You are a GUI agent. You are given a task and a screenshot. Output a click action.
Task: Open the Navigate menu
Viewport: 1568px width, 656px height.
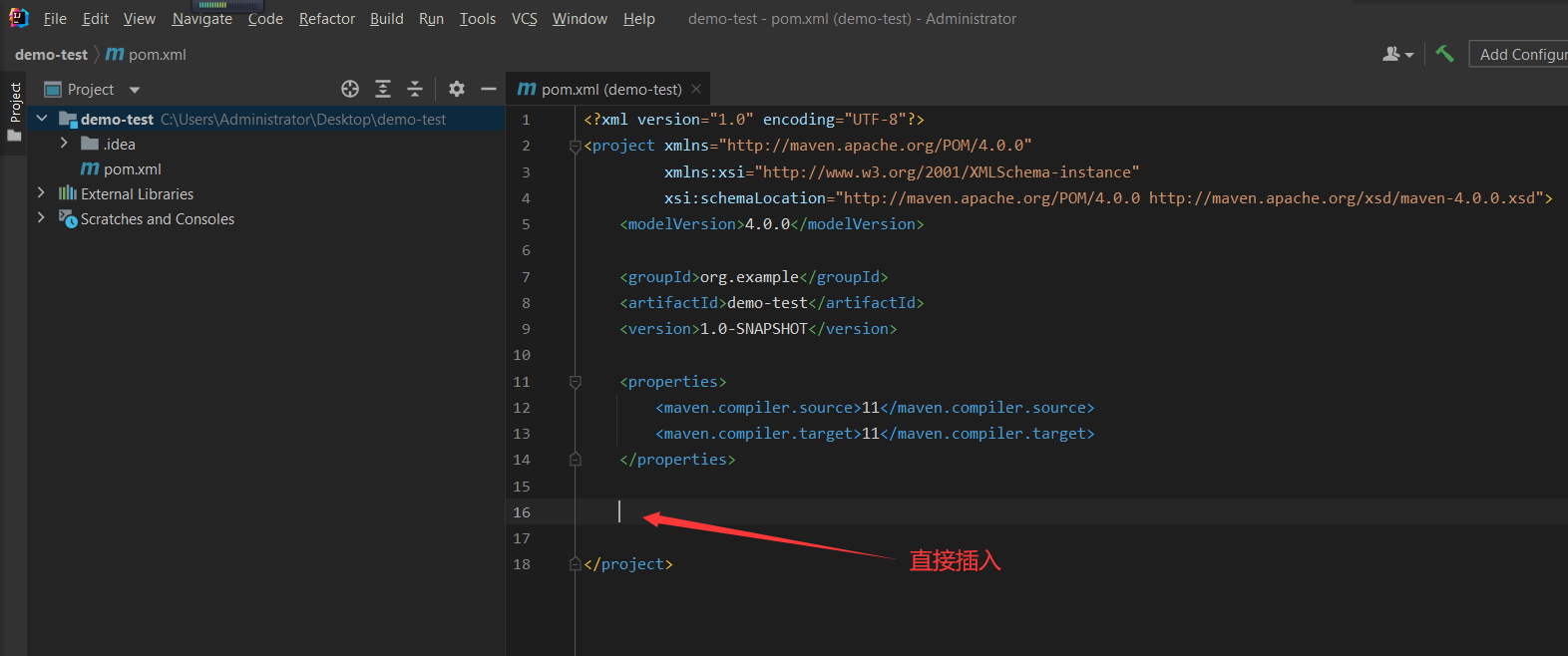click(x=201, y=19)
